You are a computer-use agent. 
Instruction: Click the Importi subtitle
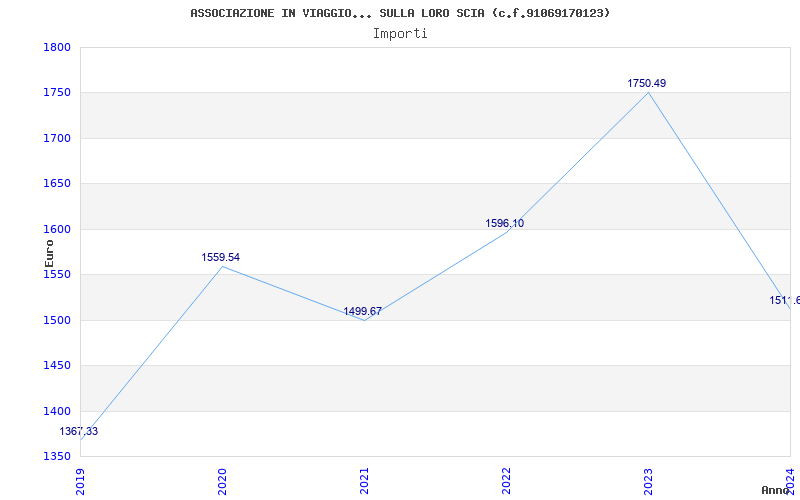point(400,34)
